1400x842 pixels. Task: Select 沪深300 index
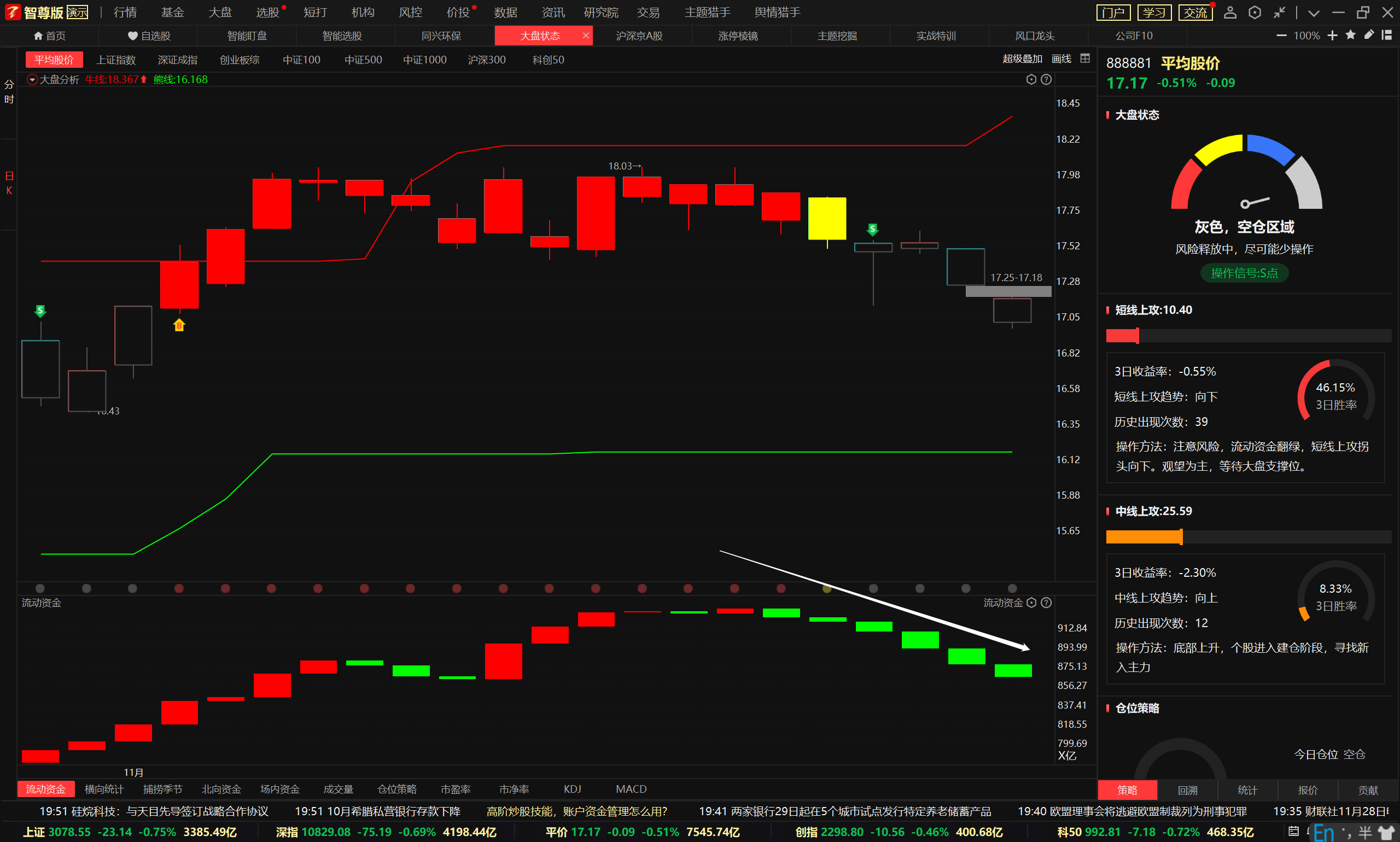(486, 60)
